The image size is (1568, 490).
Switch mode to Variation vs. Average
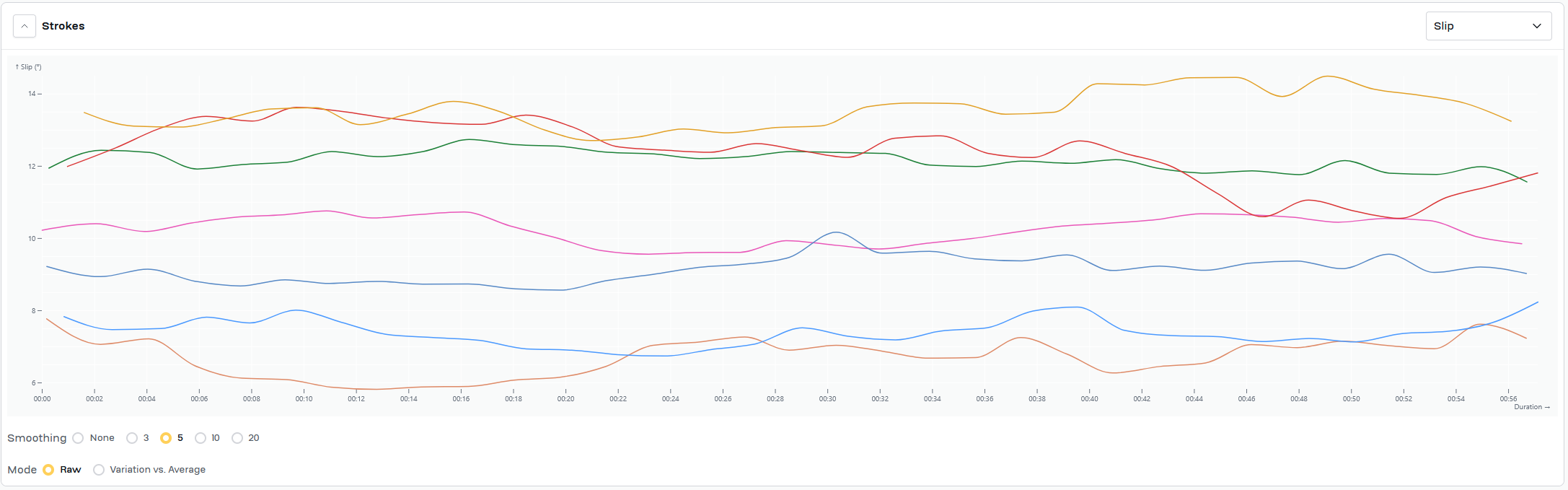[99, 470]
